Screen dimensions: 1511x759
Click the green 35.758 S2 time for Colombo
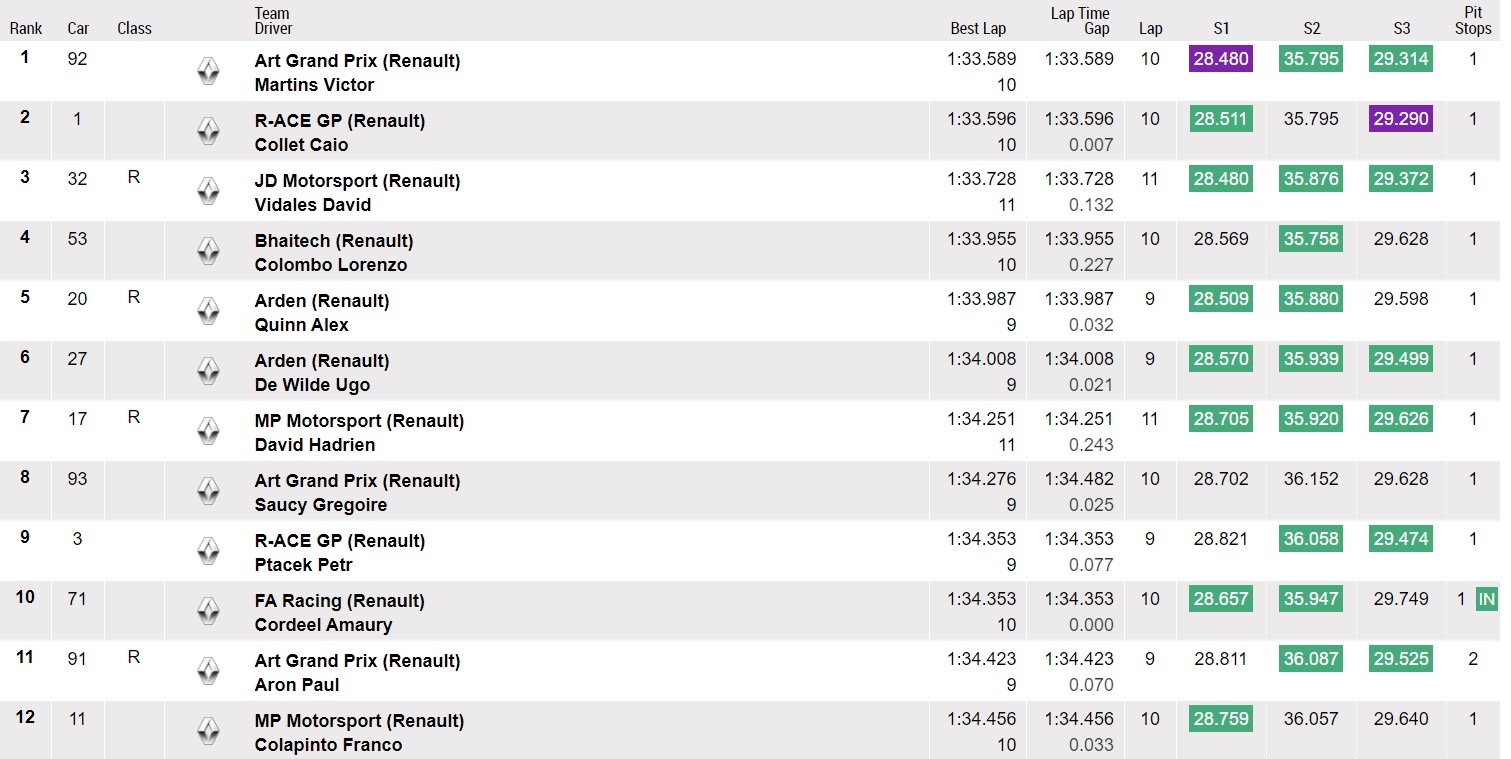[1311, 239]
